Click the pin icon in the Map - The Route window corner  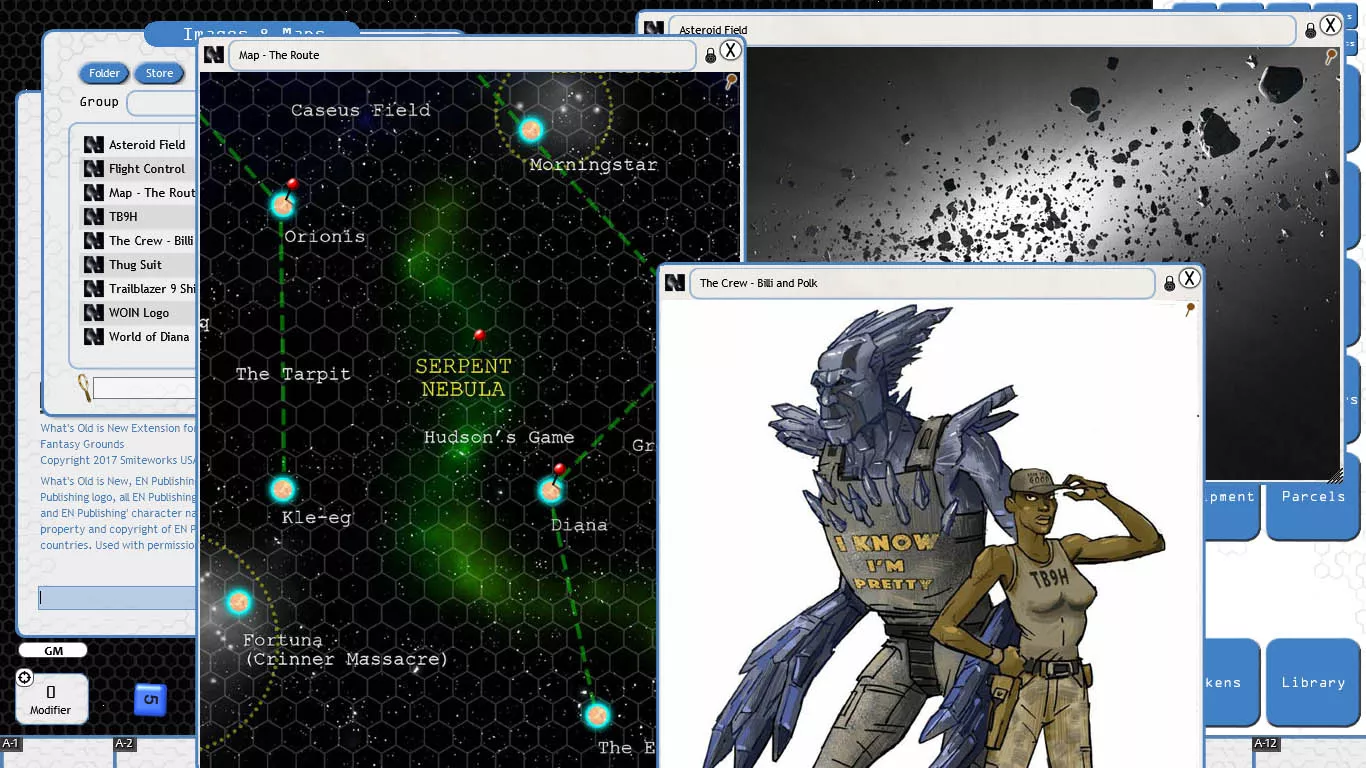pyautogui.click(x=731, y=81)
